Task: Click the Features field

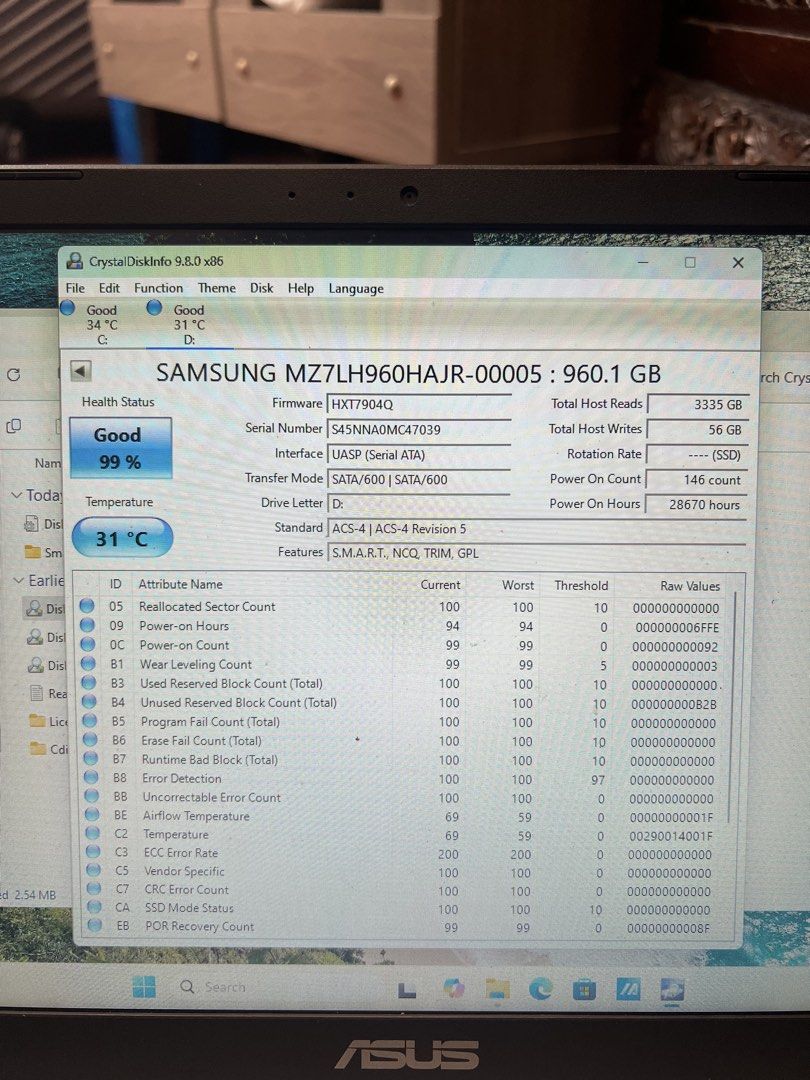Action: (537, 553)
